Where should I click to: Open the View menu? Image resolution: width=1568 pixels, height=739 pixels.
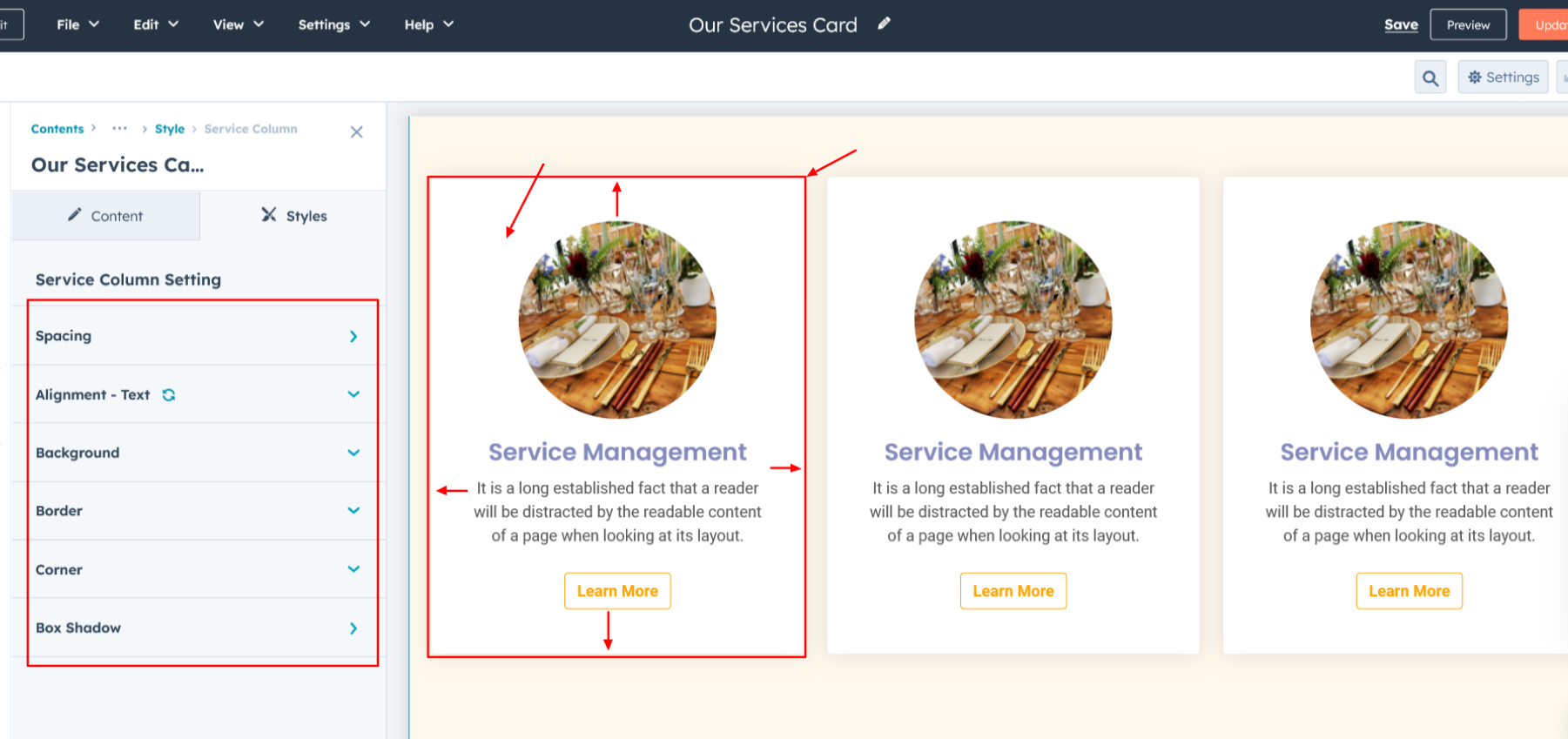point(238,24)
